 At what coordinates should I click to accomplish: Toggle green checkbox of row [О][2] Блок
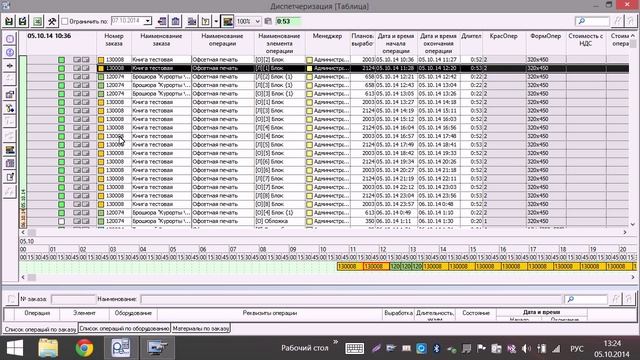pos(61,60)
